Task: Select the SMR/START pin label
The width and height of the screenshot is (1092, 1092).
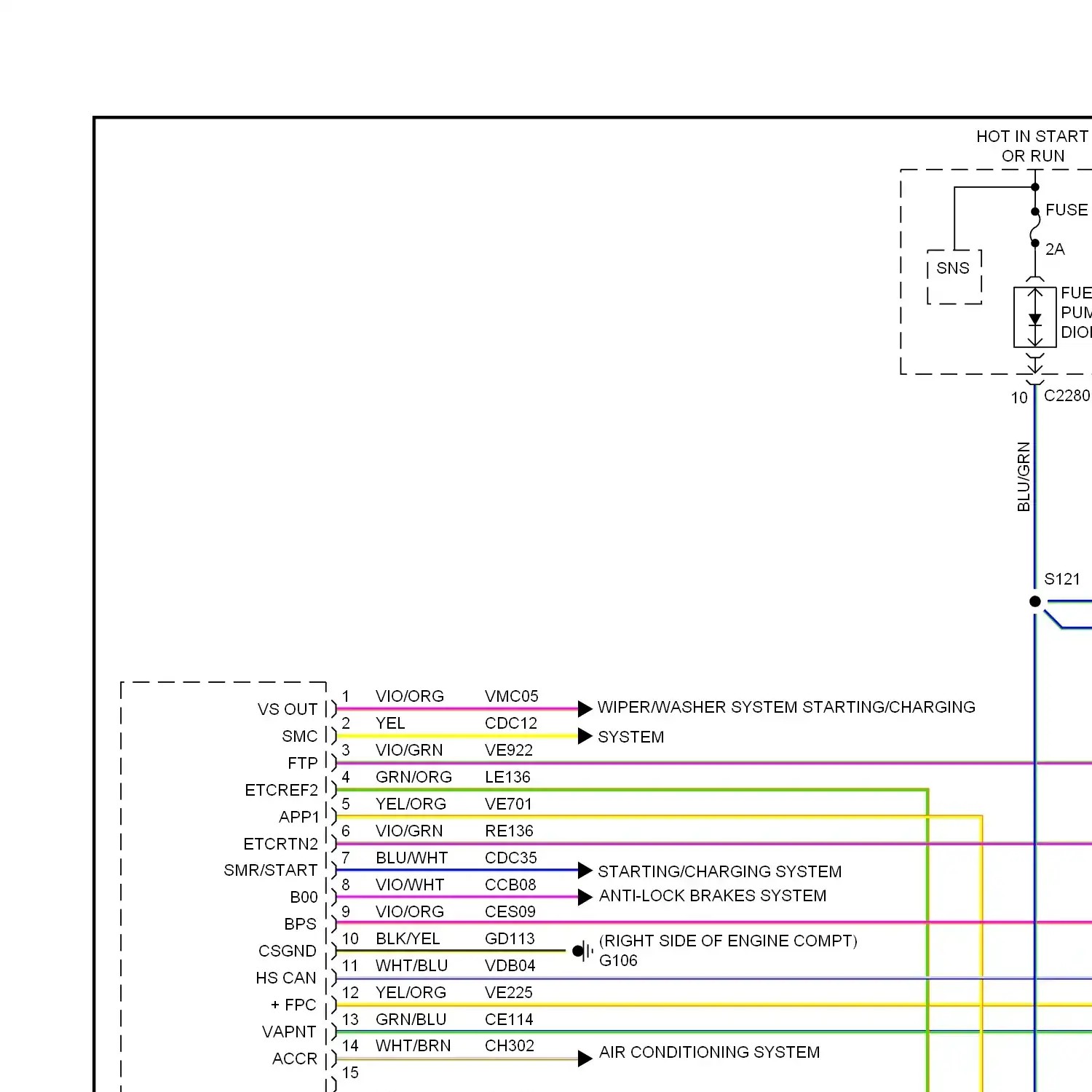Action: point(271,870)
